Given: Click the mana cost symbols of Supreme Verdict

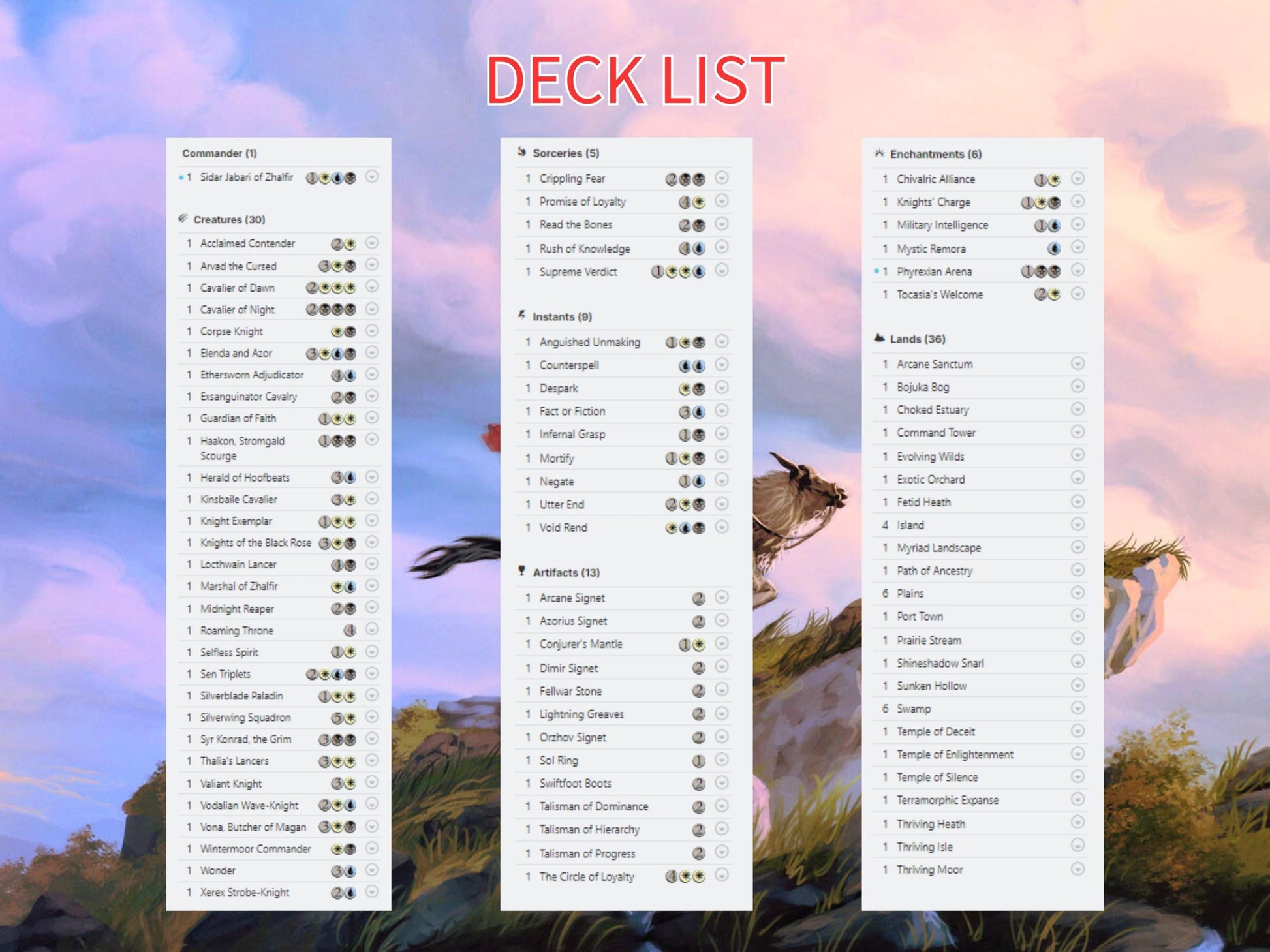Looking at the screenshot, I should [x=678, y=272].
